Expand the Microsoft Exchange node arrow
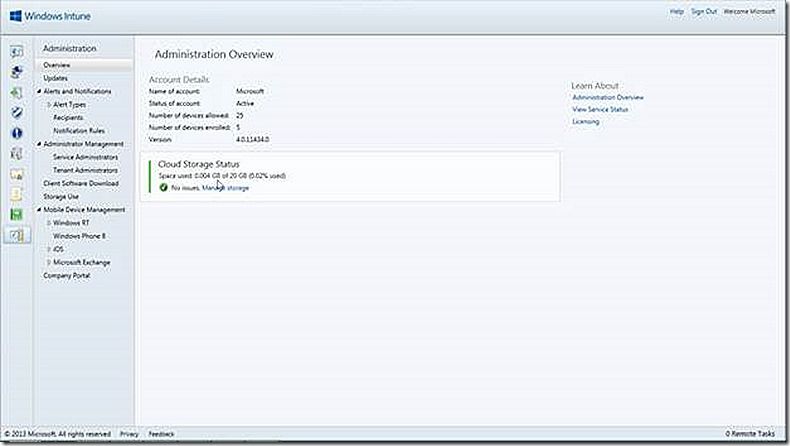Viewport: 790px width, 446px height. click(49, 262)
